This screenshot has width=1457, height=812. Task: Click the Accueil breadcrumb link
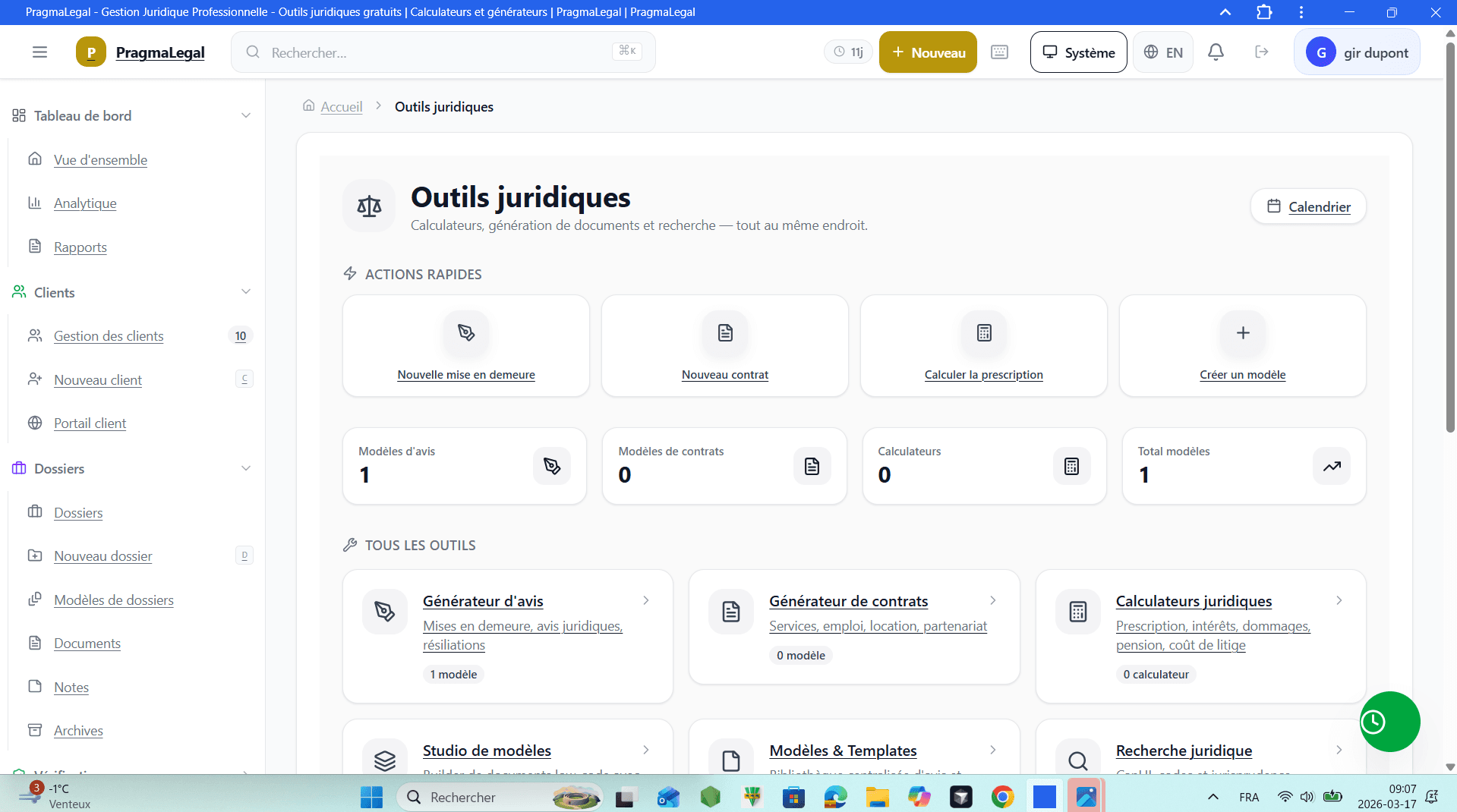point(341,107)
